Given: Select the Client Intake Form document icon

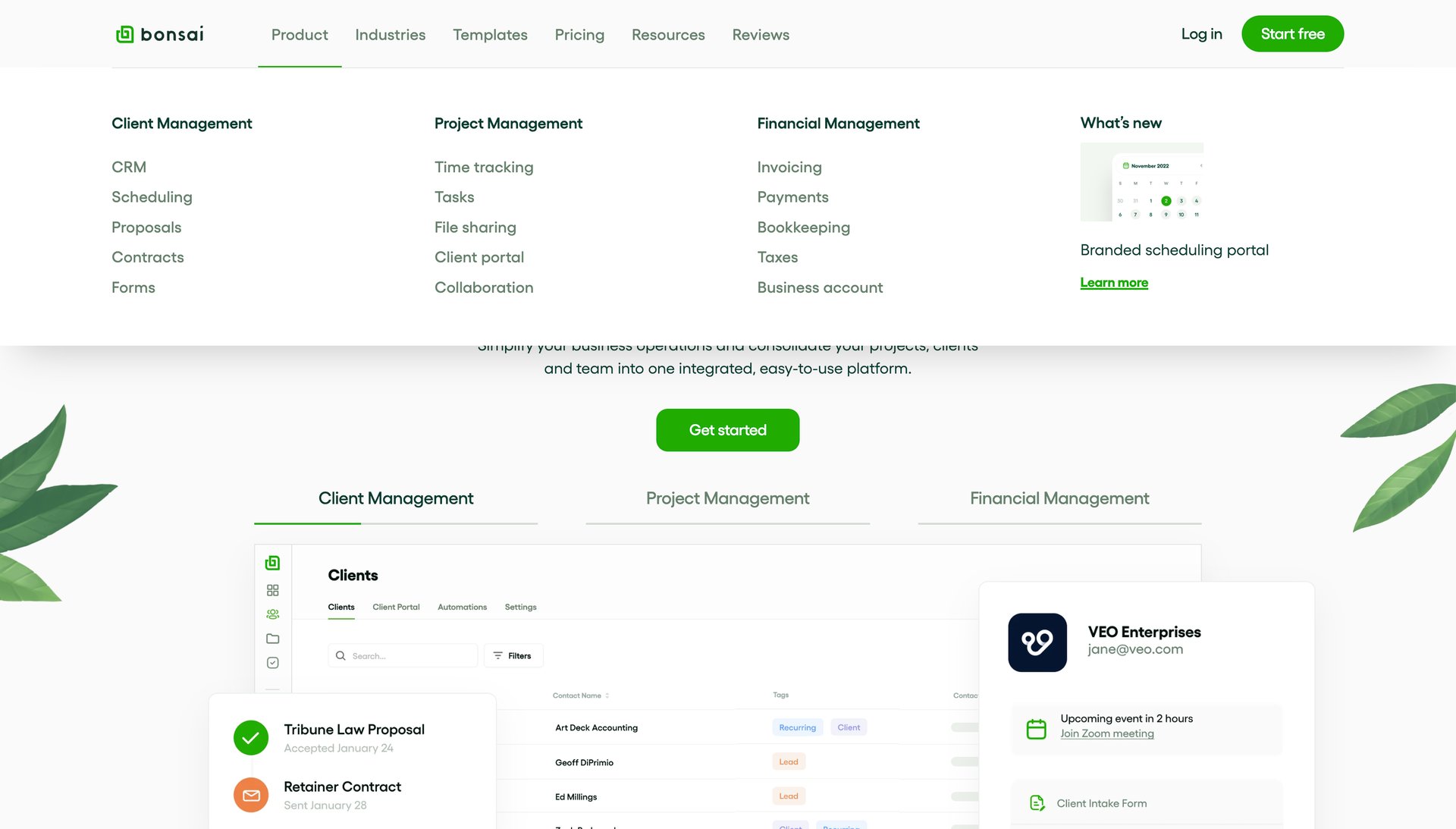Looking at the screenshot, I should [x=1036, y=802].
